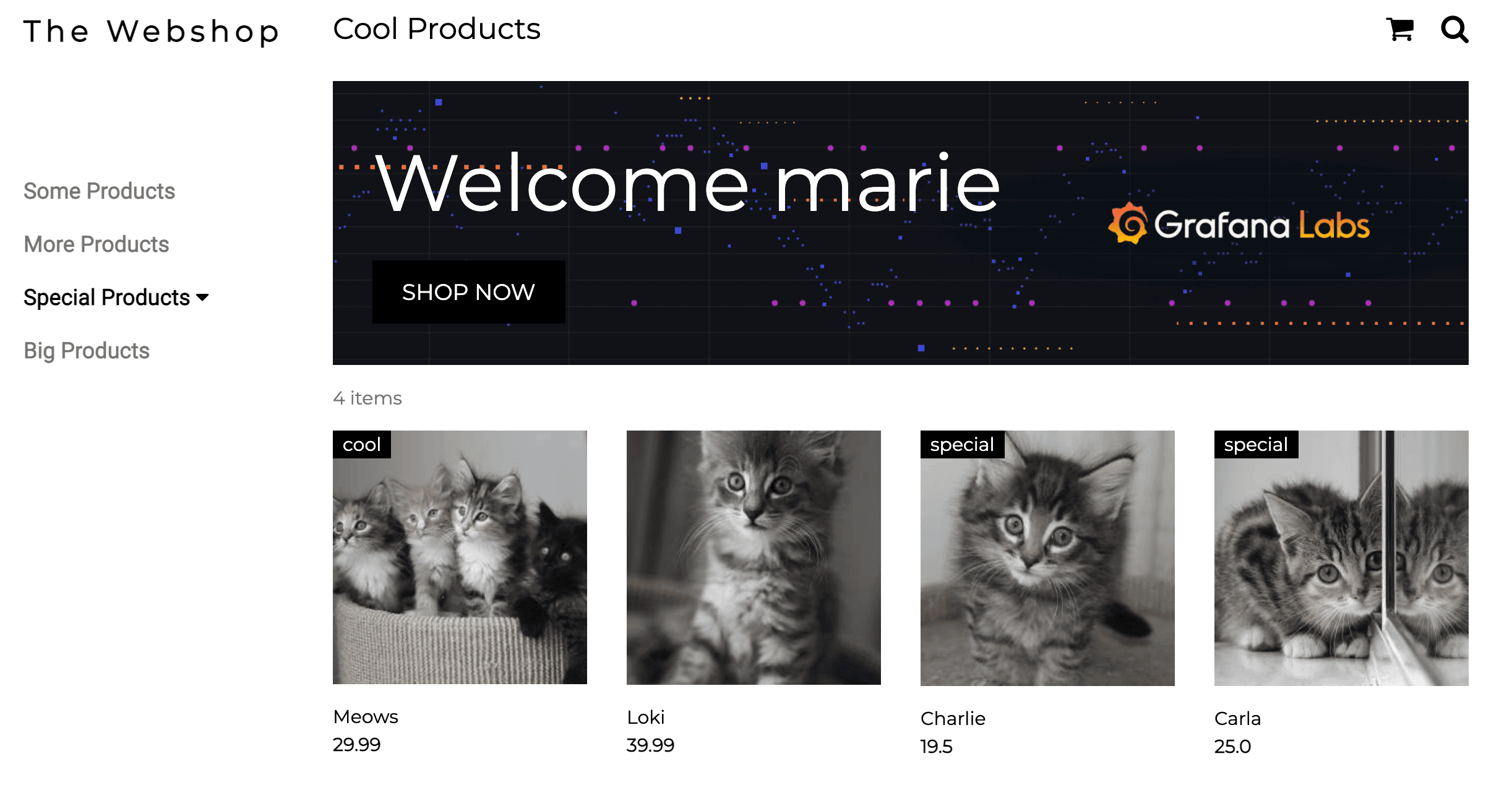Click the 'special' tag on Charlie's photo

[x=961, y=444]
